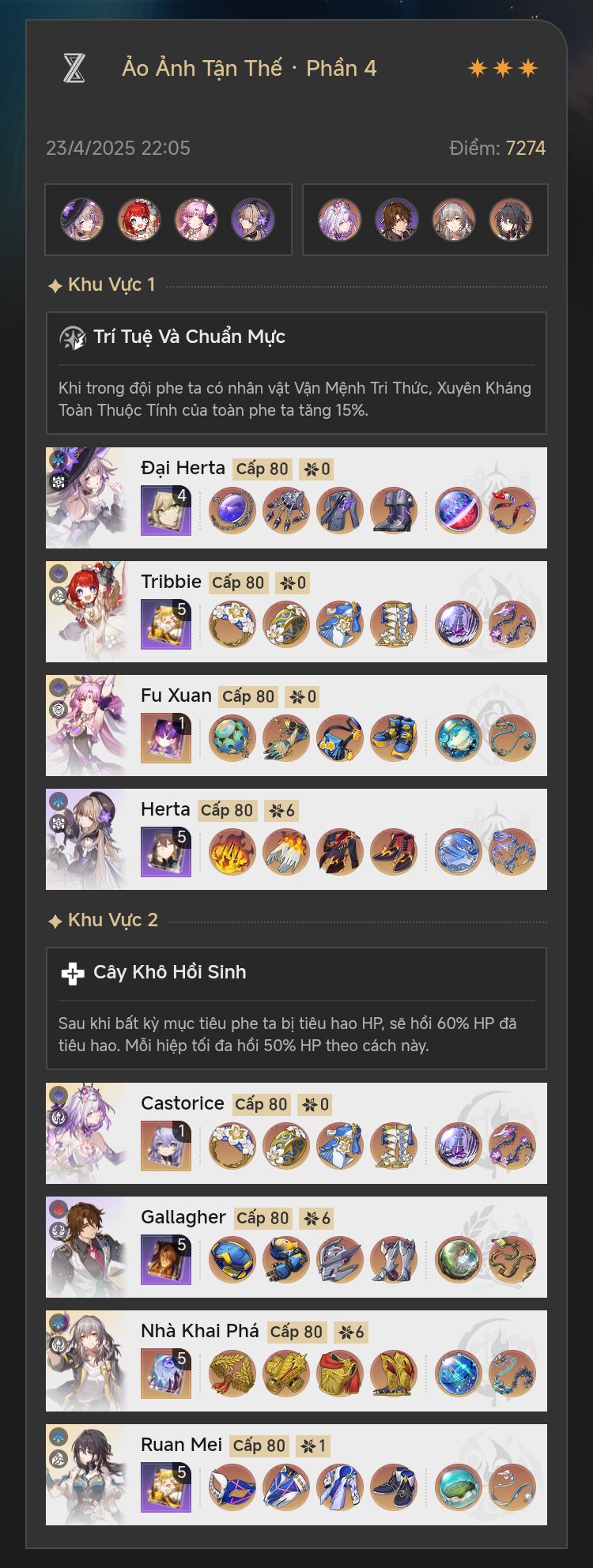Image resolution: width=593 pixels, height=1568 pixels.
Task: Open Fu Xuan's head relic icon
Action: click(x=232, y=738)
